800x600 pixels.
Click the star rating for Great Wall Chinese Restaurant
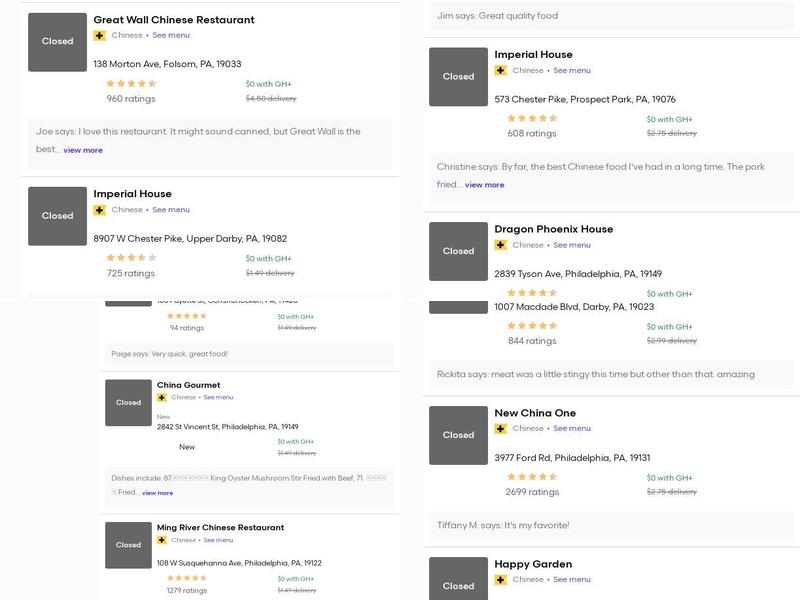[131, 84]
